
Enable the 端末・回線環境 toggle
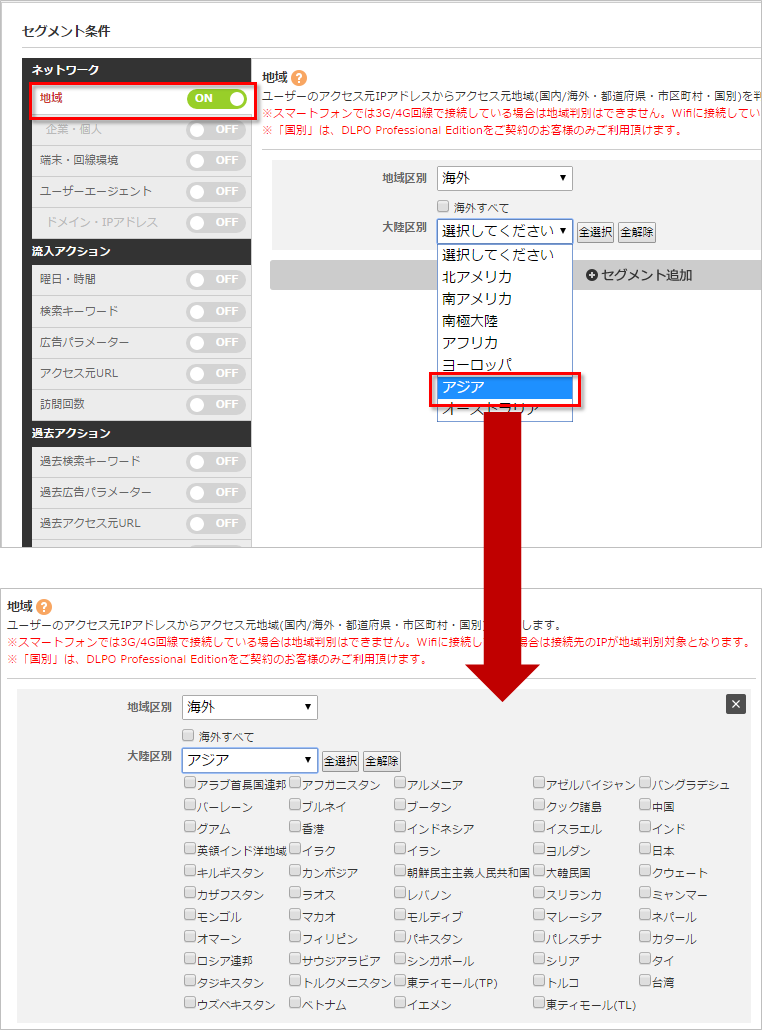point(216,160)
